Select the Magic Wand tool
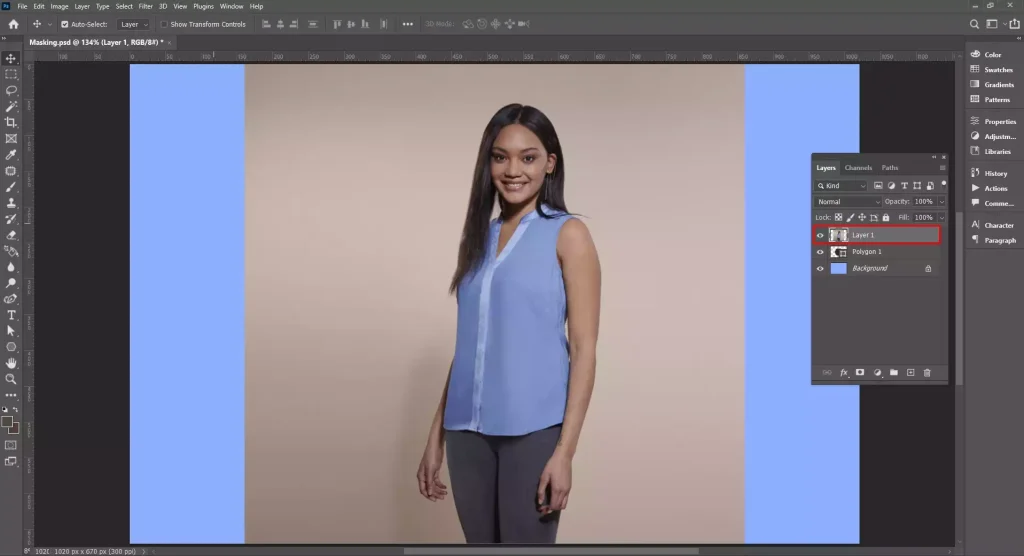This screenshot has width=1024, height=556. click(x=11, y=106)
